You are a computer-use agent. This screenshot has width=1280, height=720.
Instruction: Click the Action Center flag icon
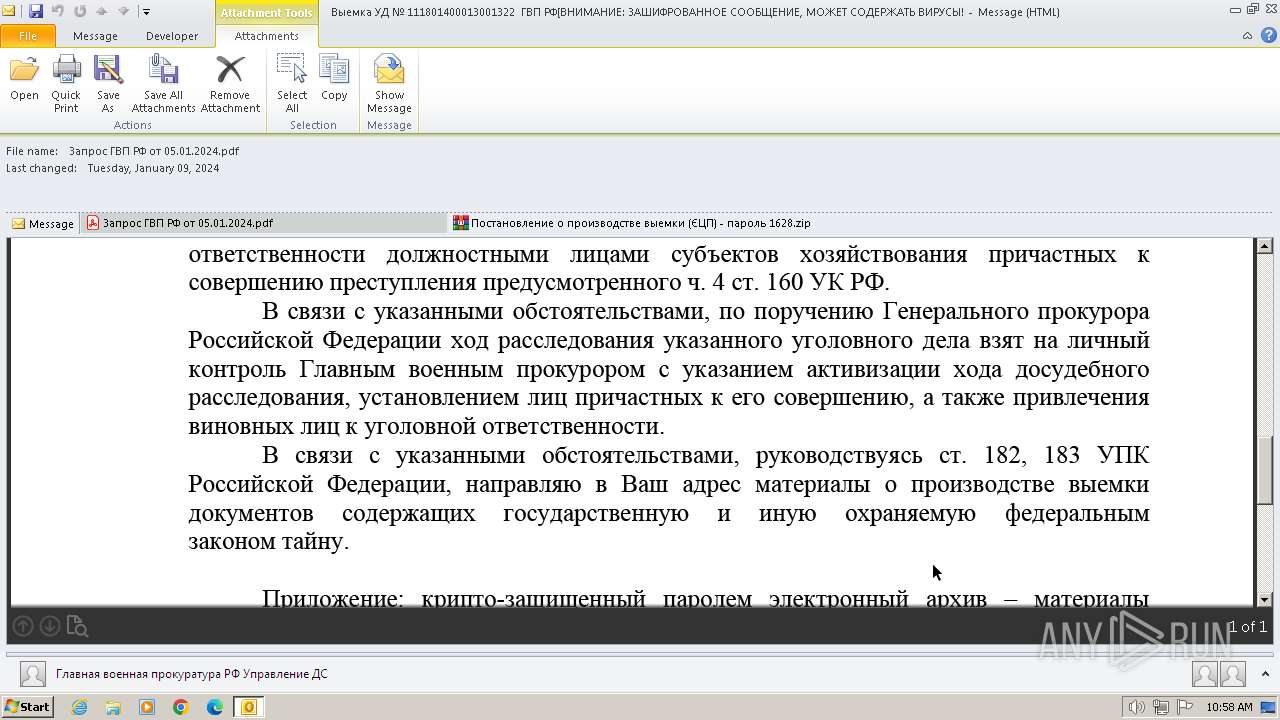[1185, 707]
